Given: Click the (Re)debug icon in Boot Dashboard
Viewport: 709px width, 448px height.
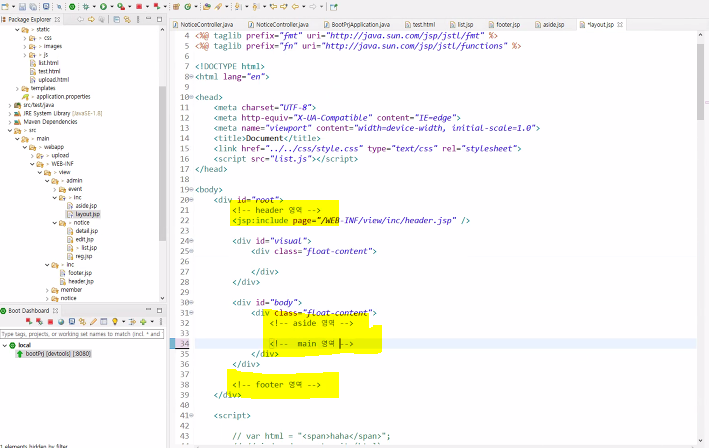Looking at the screenshot, I should coord(39,321).
